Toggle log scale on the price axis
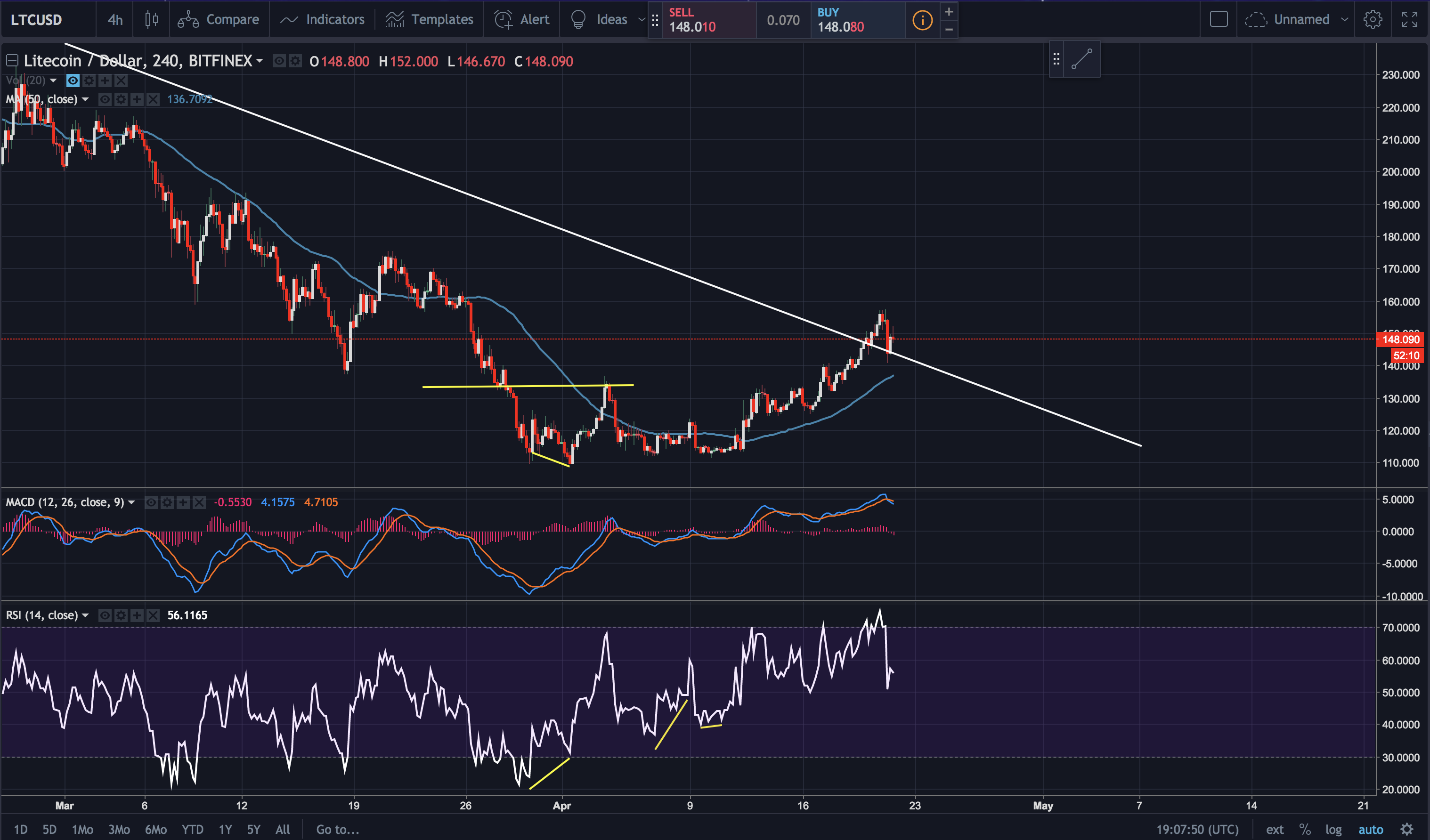The image size is (1430, 840). point(1333,829)
